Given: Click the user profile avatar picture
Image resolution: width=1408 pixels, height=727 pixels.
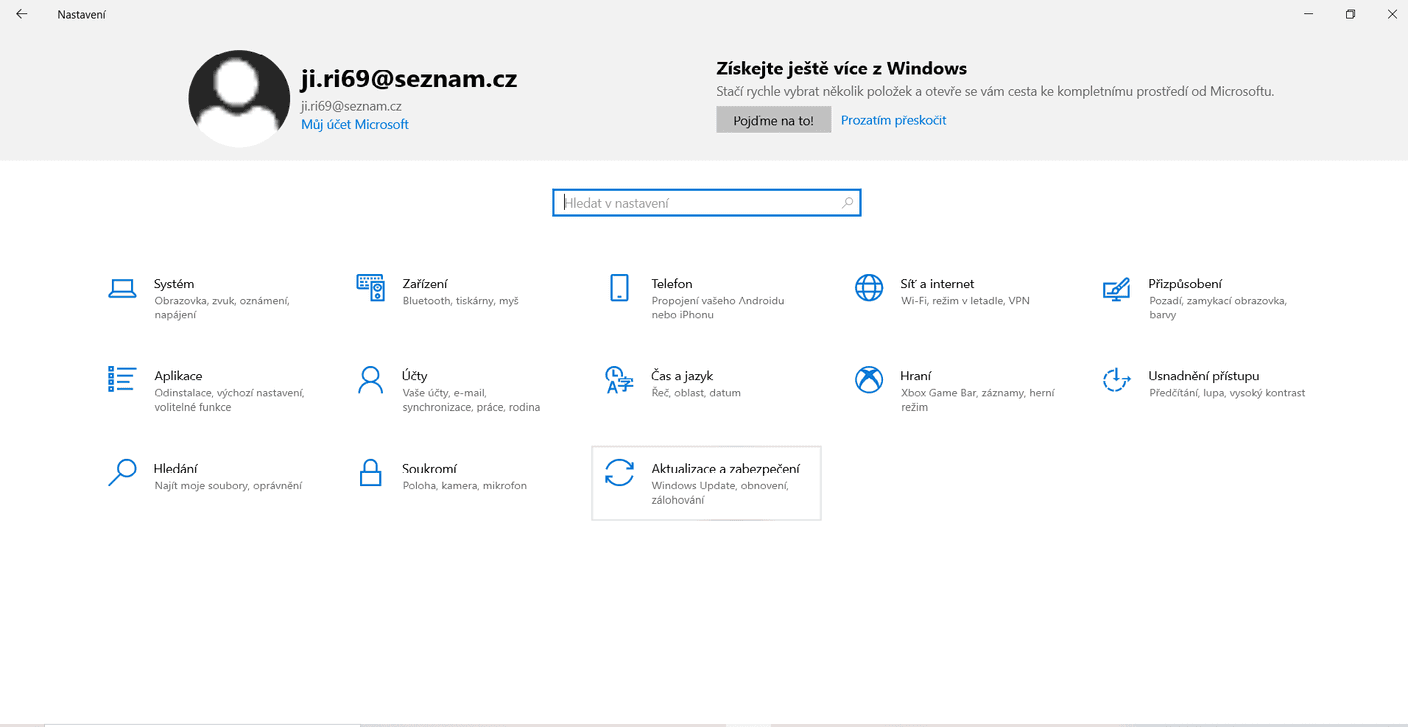Looking at the screenshot, I should (x=238, y=99).
